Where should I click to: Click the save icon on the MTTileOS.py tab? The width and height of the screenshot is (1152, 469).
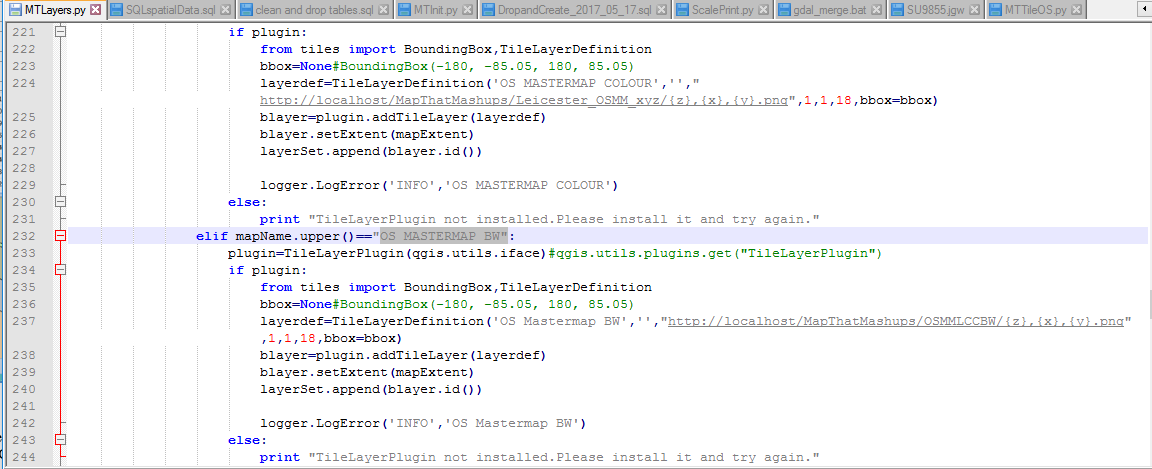994,10
